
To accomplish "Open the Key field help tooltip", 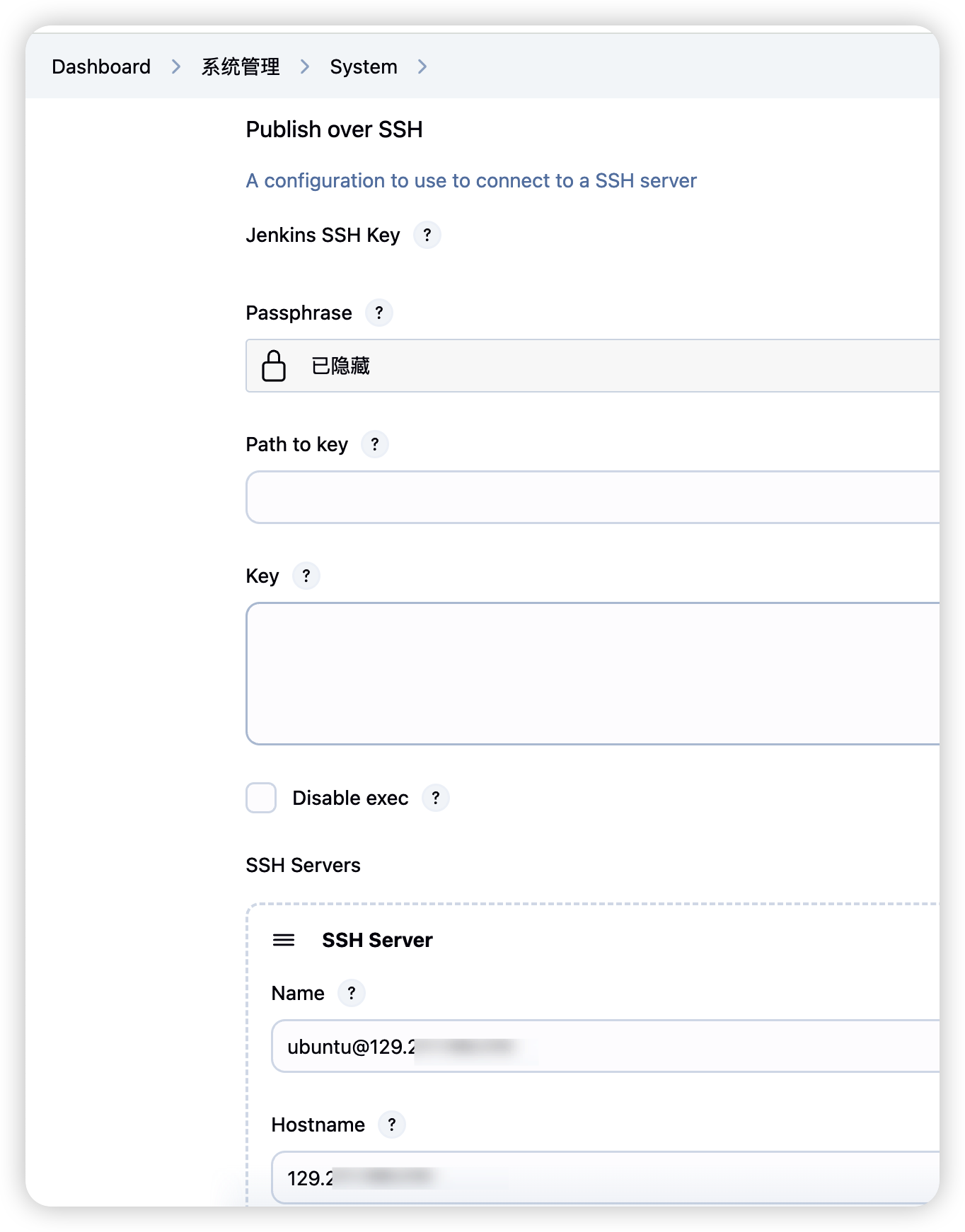I will pos(306,576).
